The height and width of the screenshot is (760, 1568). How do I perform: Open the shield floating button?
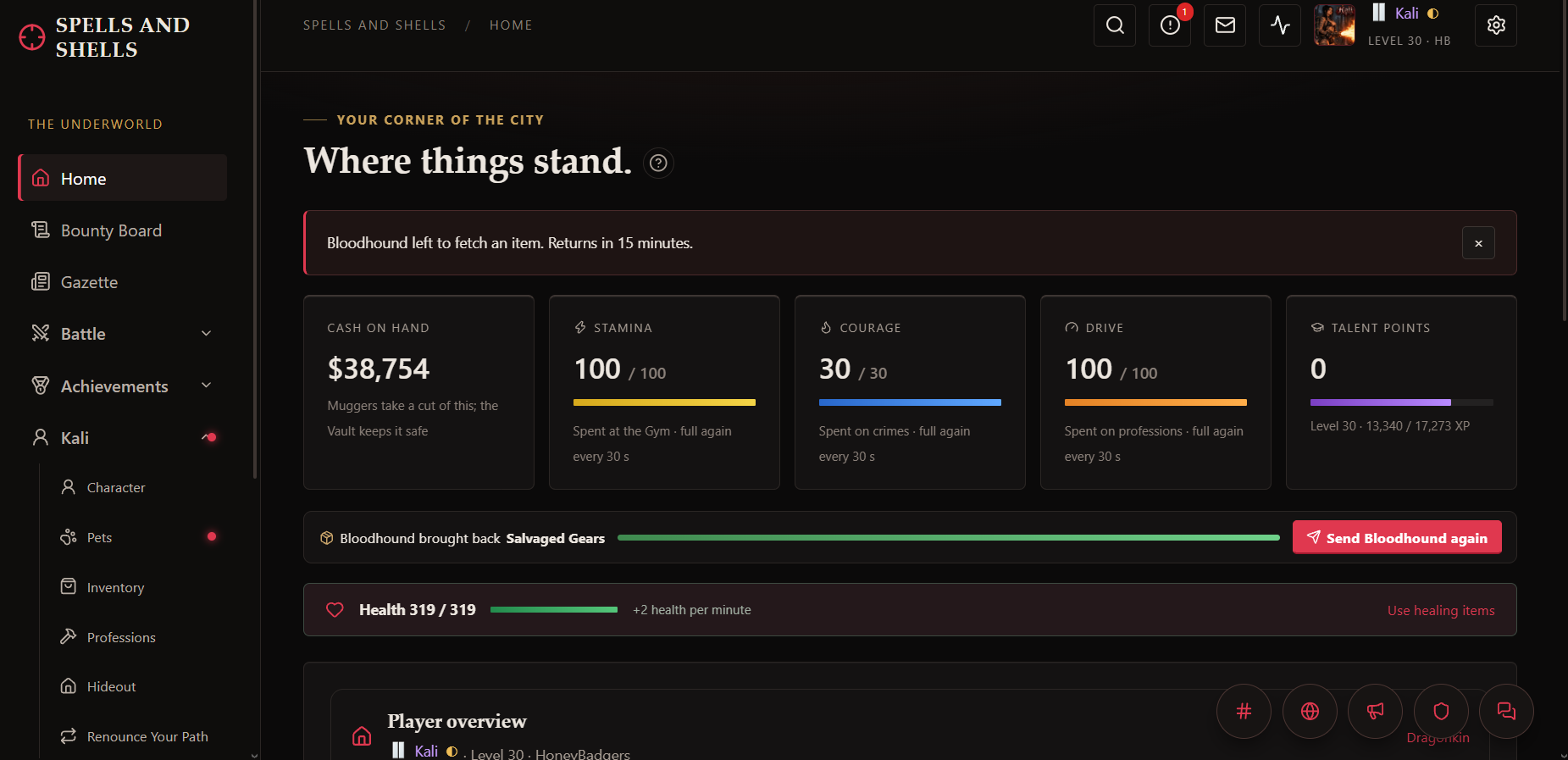pos(1441,711)
